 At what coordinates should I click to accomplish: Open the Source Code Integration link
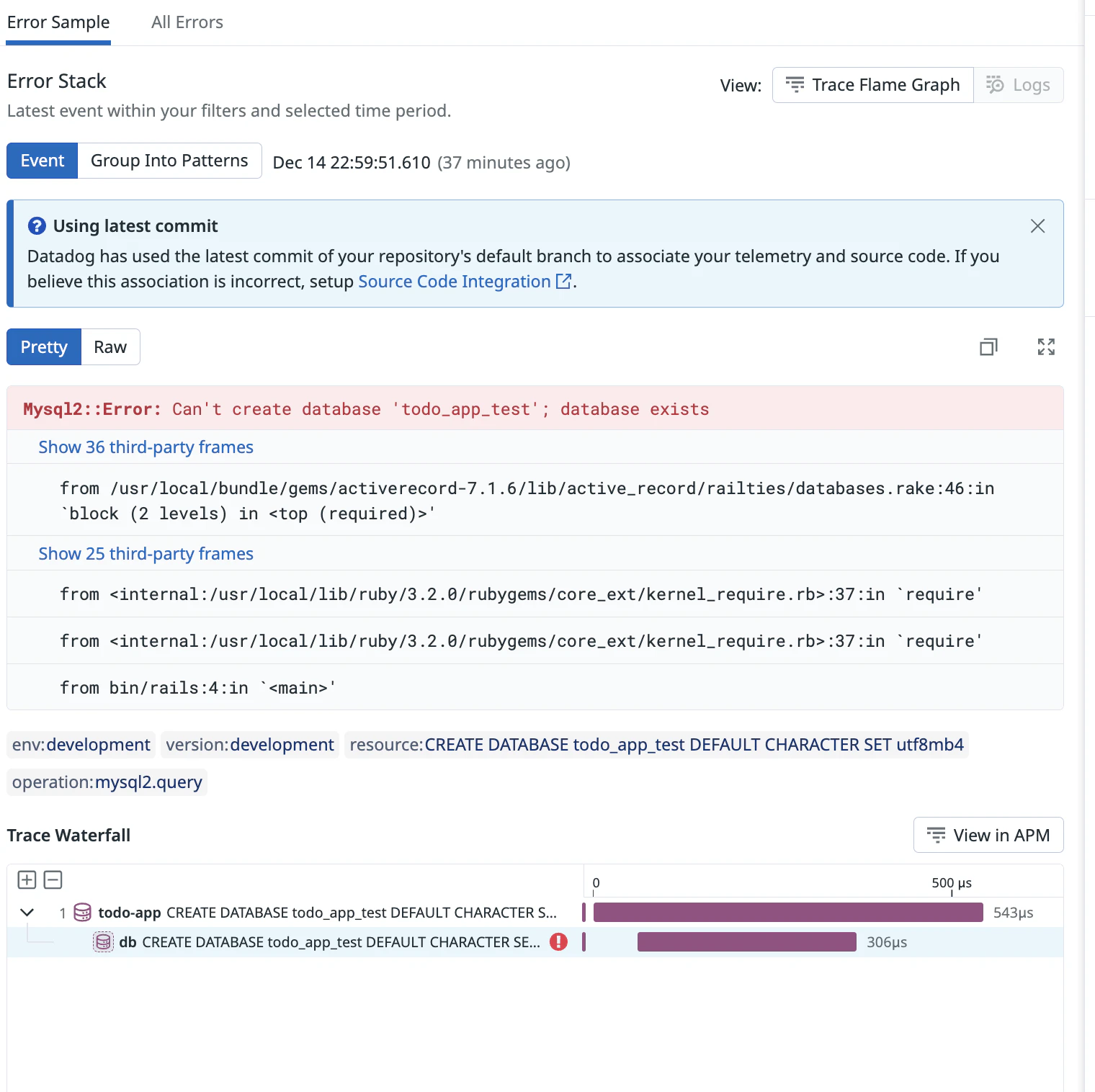click(x=465, y=282)
